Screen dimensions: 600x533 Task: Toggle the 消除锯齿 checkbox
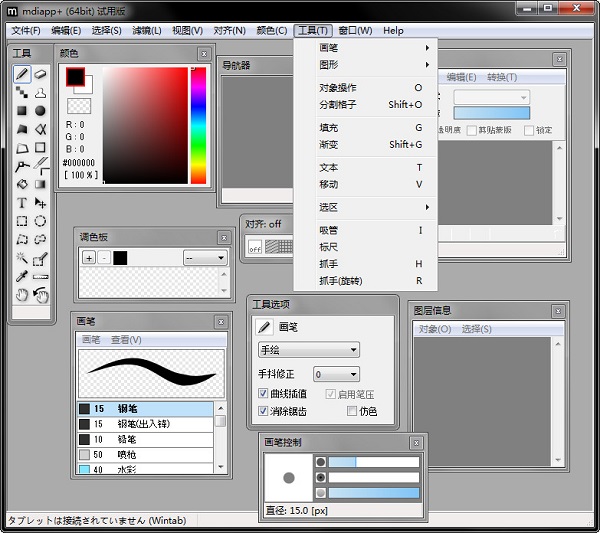(263, 411)
